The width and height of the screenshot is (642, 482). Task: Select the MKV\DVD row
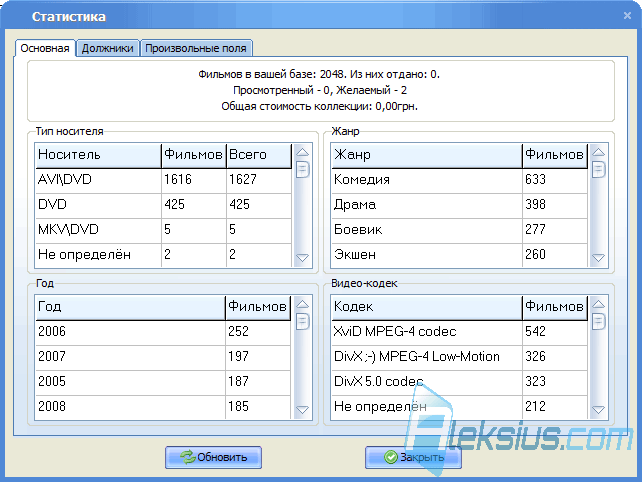(164, 230)
